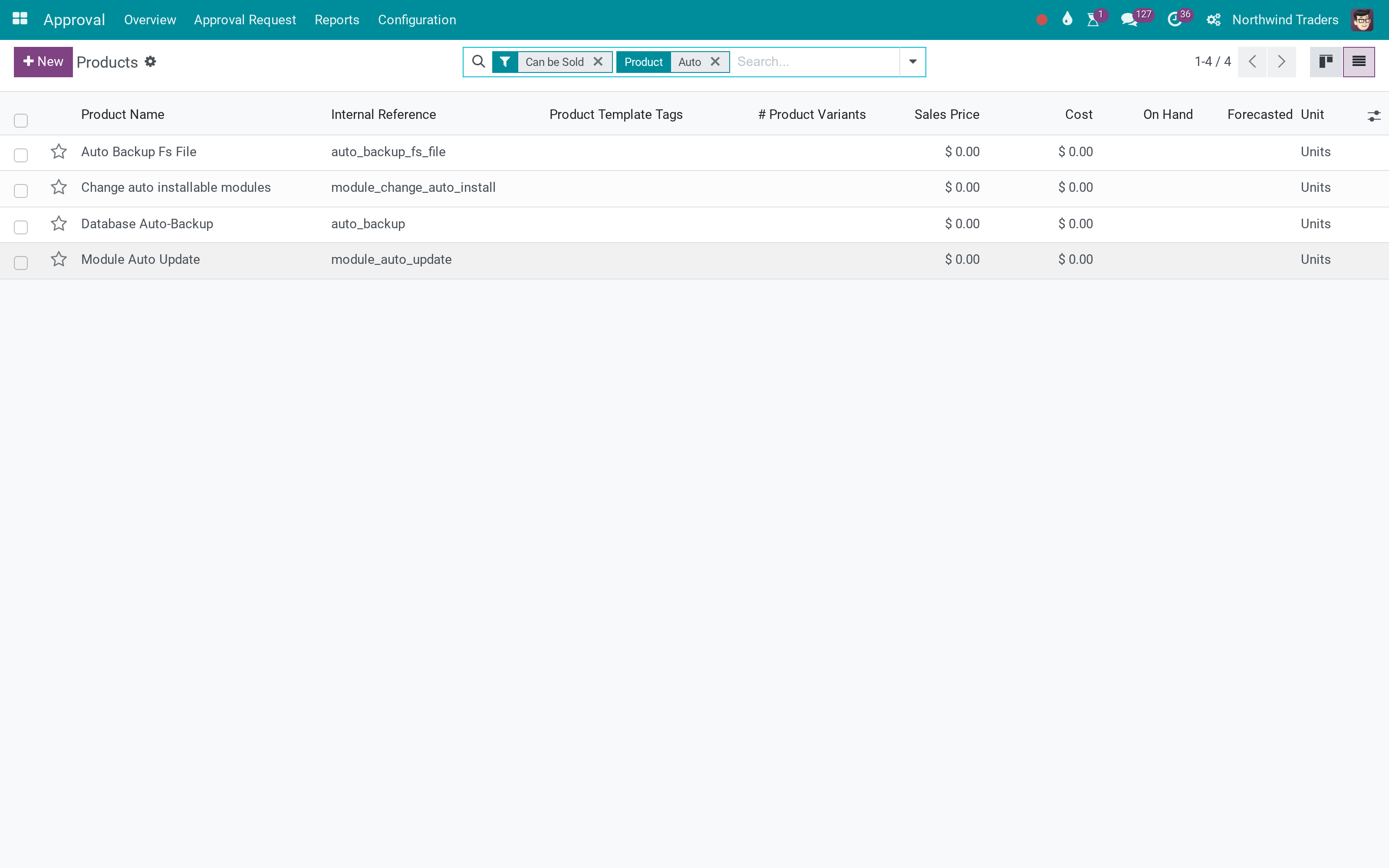Check the Database Auto-Backup row

[x=21, y=227]
